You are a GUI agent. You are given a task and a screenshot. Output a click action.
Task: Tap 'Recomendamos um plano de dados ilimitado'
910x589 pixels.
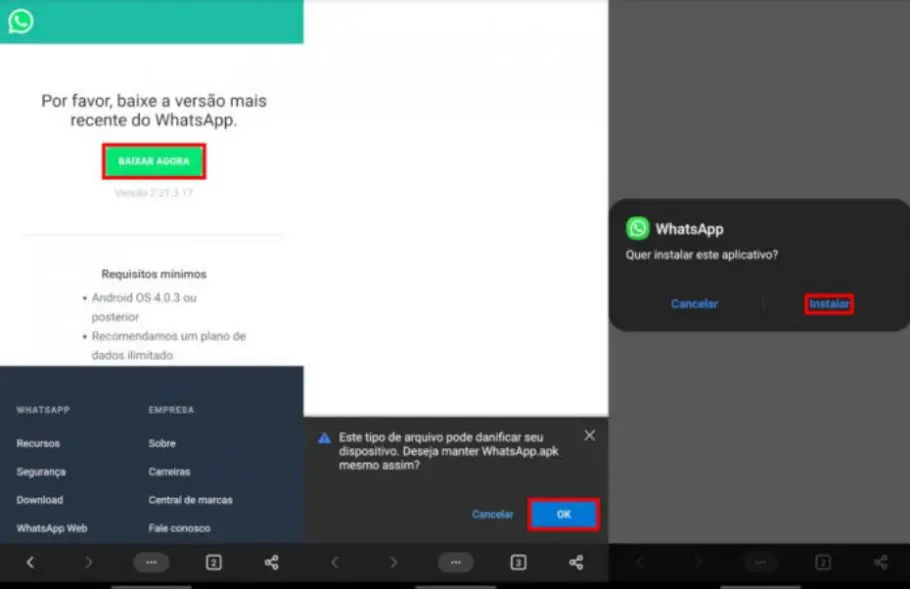[168, 345]
